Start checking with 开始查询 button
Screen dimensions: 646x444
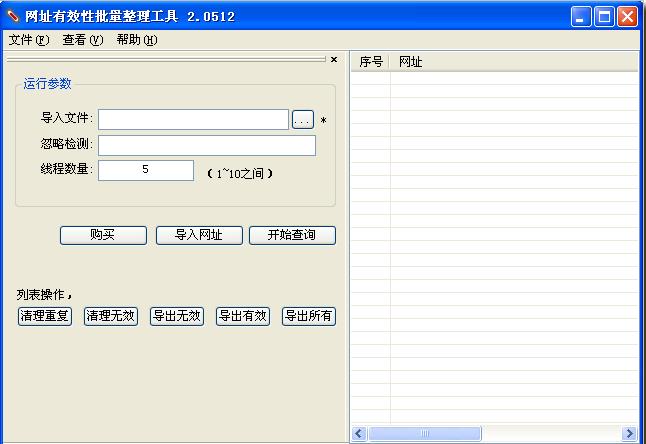292,236
